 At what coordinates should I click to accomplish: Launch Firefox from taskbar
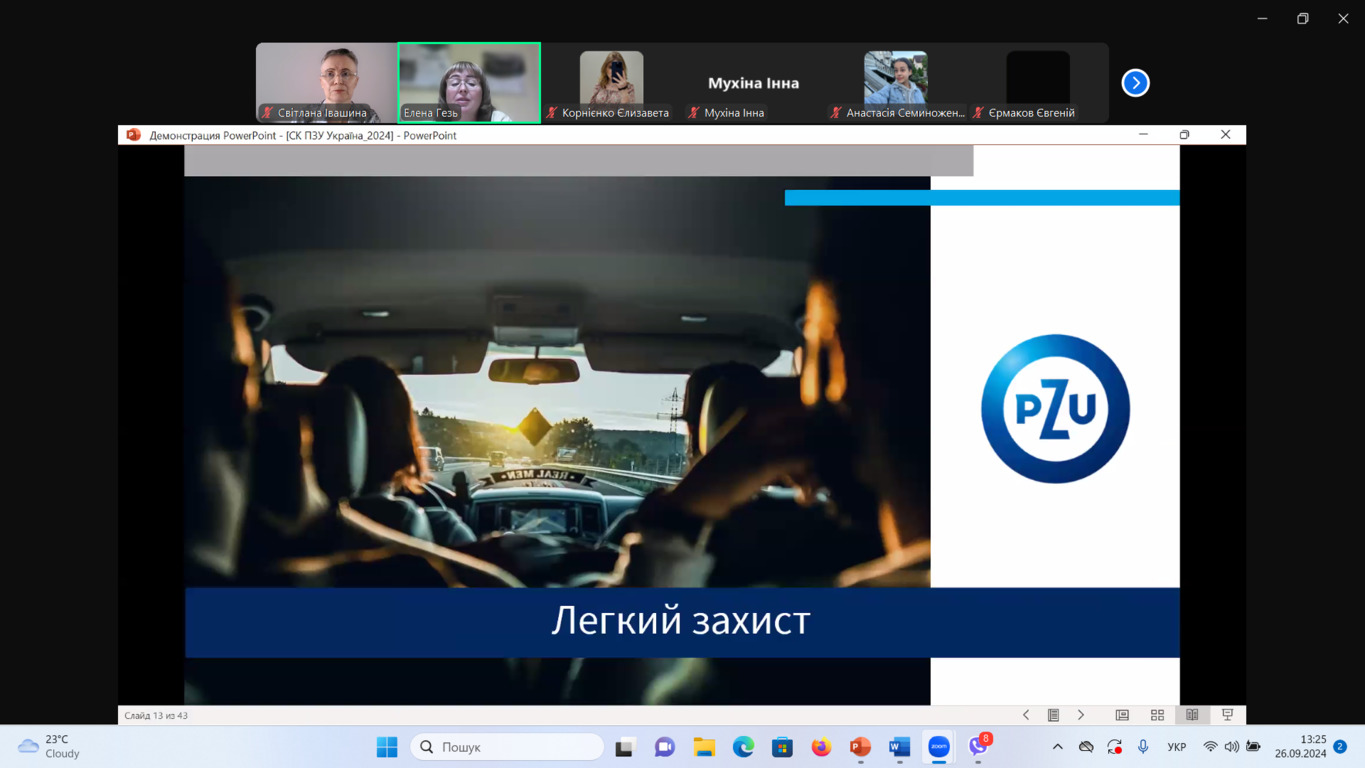tap(821, 747)
